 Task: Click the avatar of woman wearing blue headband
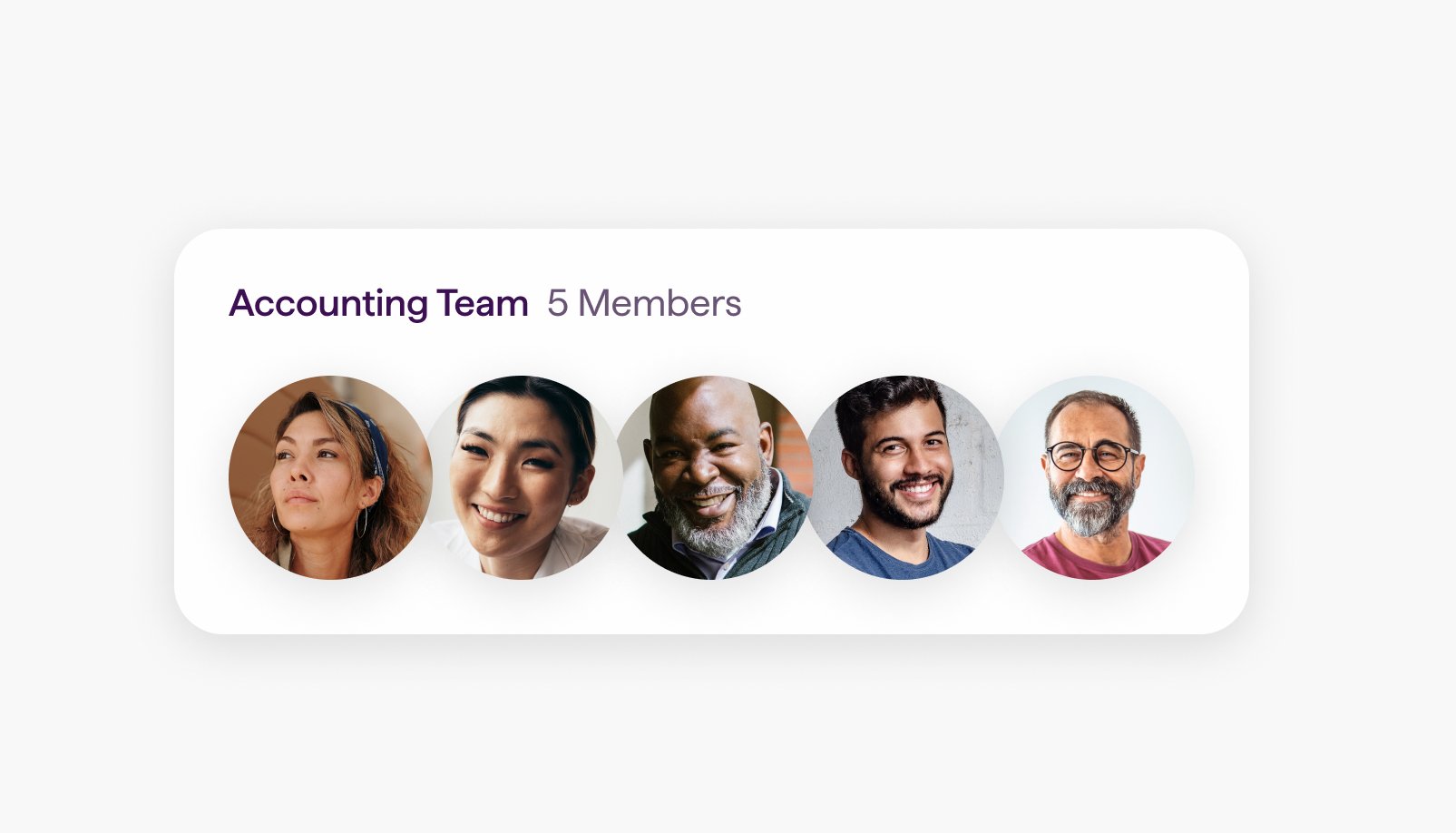pos(330,477)
